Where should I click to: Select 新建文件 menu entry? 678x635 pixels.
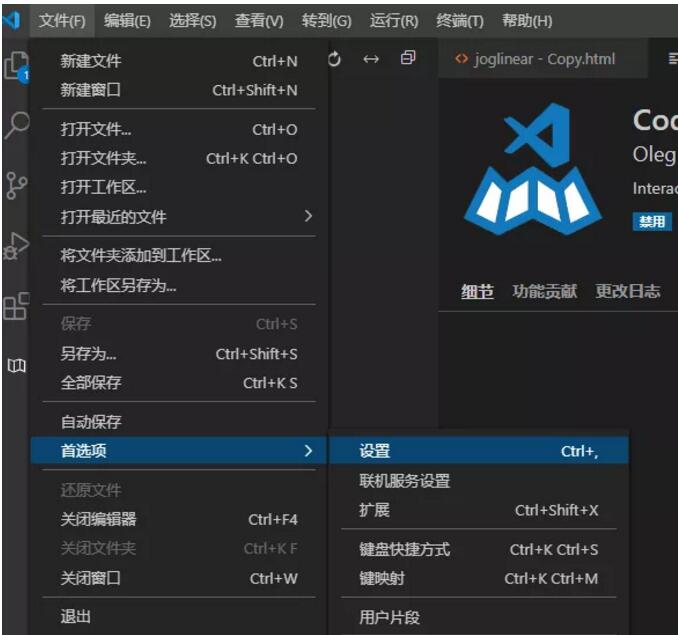[x=179, y=61]
